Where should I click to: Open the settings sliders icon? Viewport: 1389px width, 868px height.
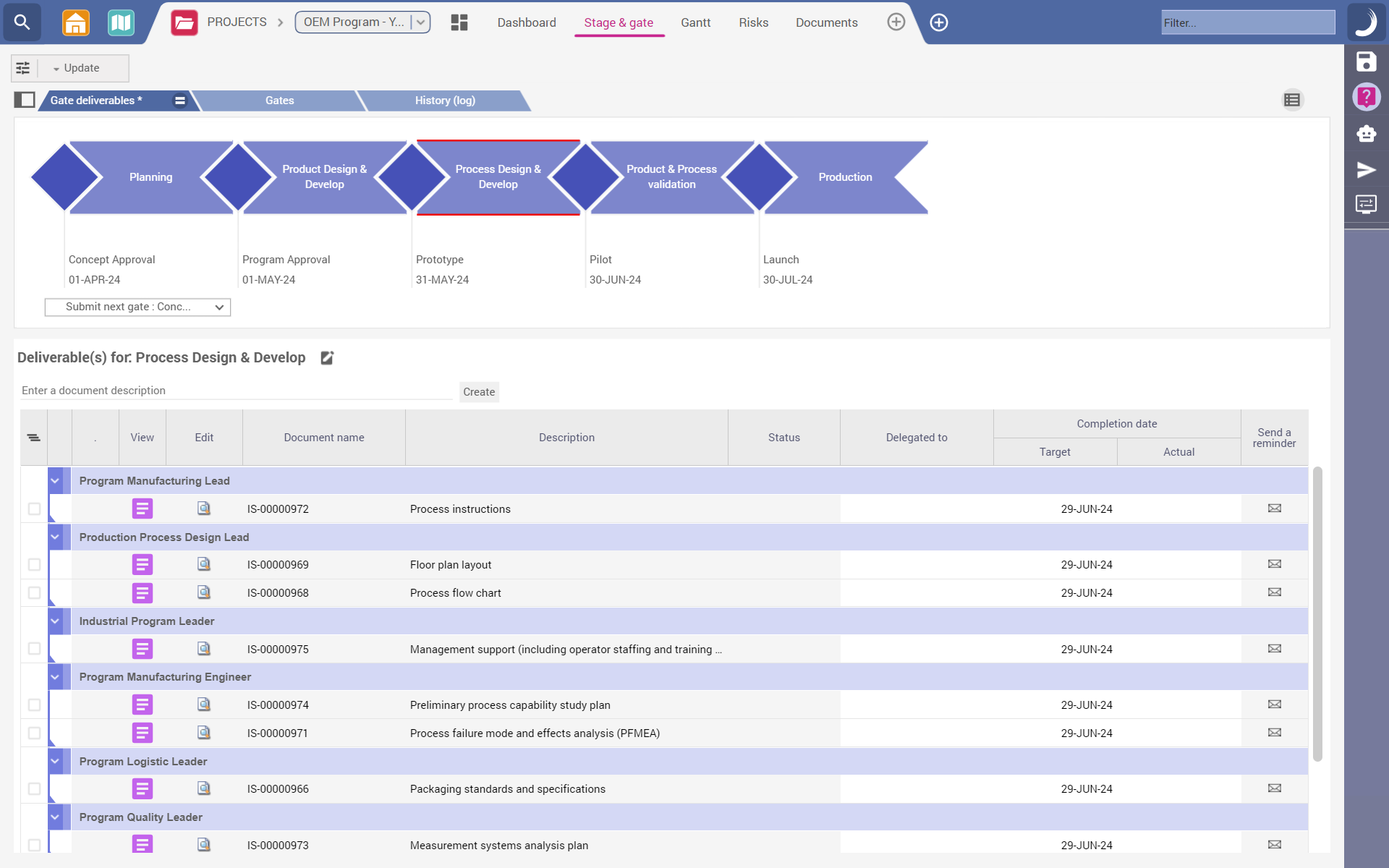click(x=23, y=68)
